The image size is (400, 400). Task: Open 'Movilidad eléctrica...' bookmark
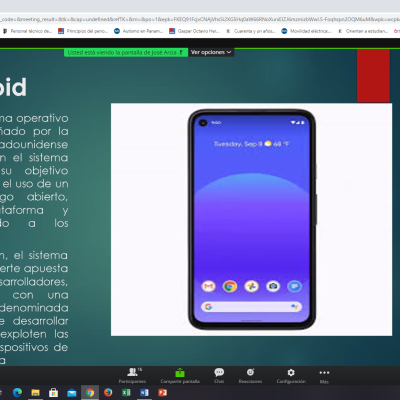[306, 31]
